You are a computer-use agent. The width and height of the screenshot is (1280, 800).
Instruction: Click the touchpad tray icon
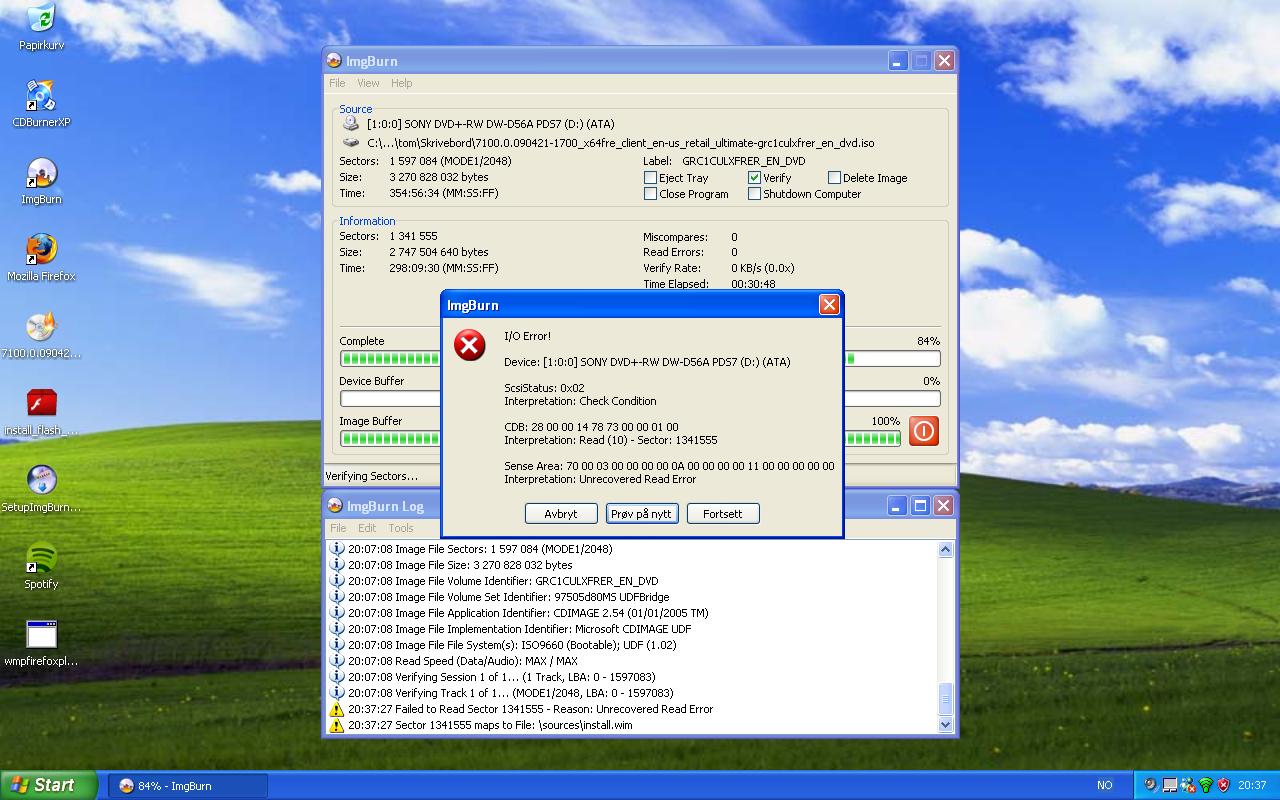click(x=1169, y=785)
